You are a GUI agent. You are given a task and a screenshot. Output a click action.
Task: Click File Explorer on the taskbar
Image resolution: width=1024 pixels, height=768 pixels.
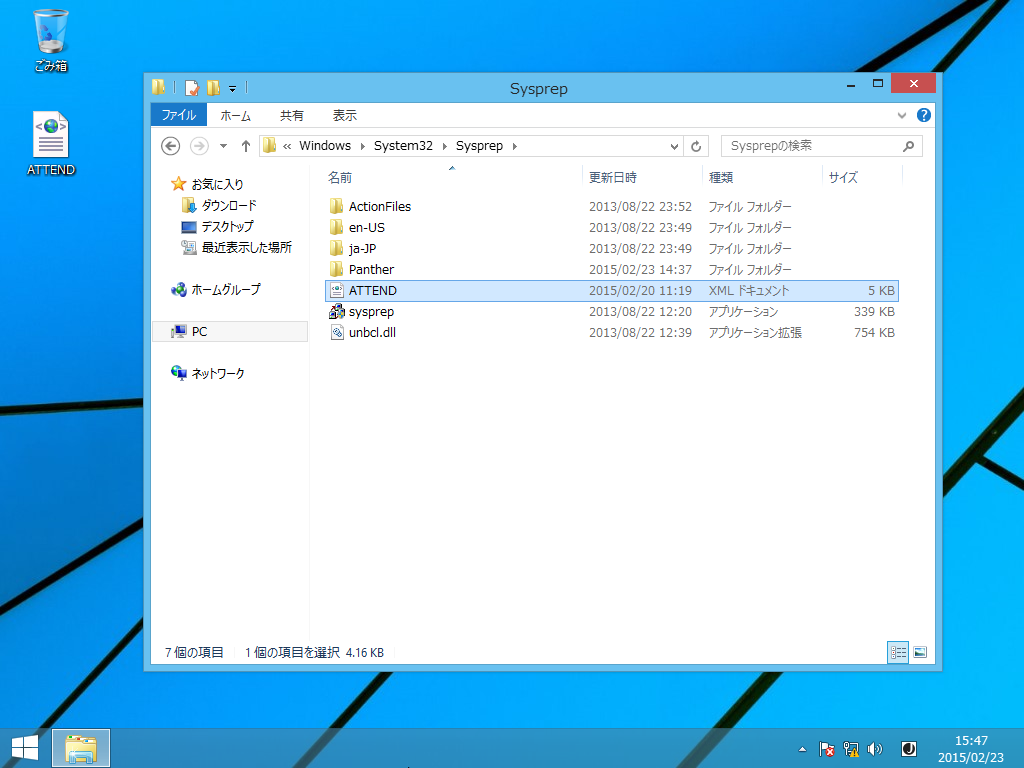81,748
